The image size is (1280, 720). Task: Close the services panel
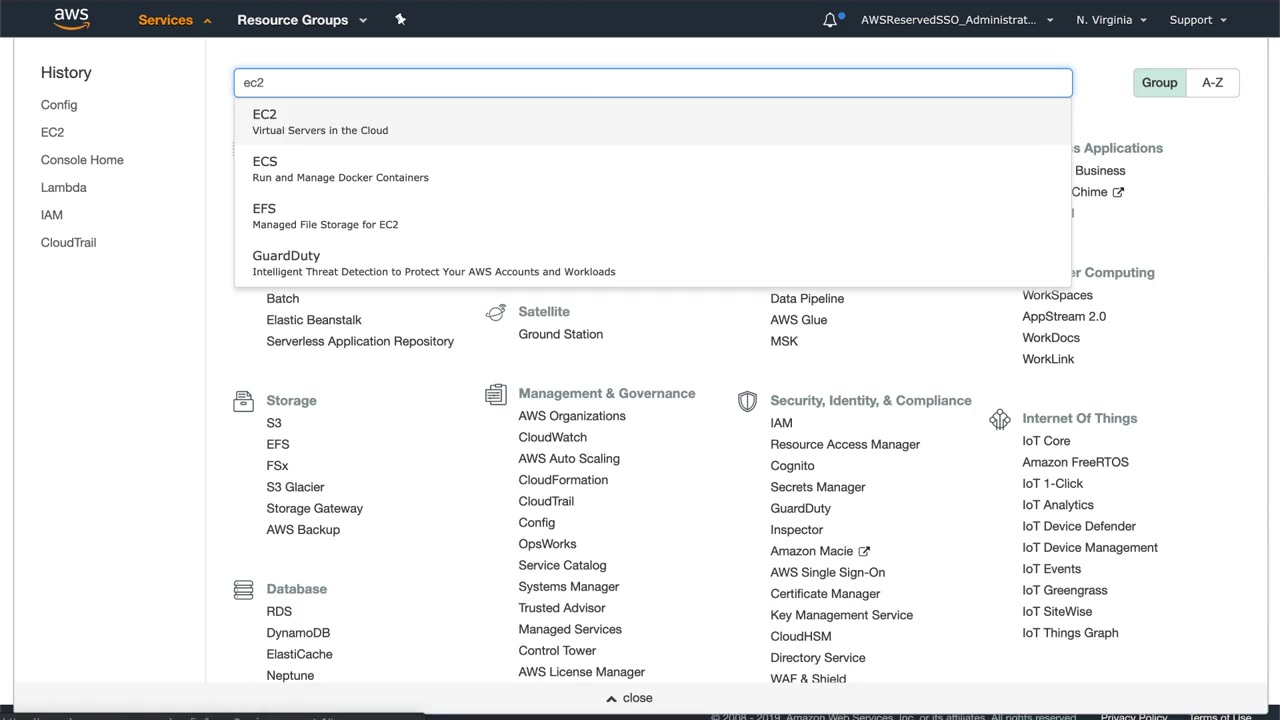tap(629, 698)
